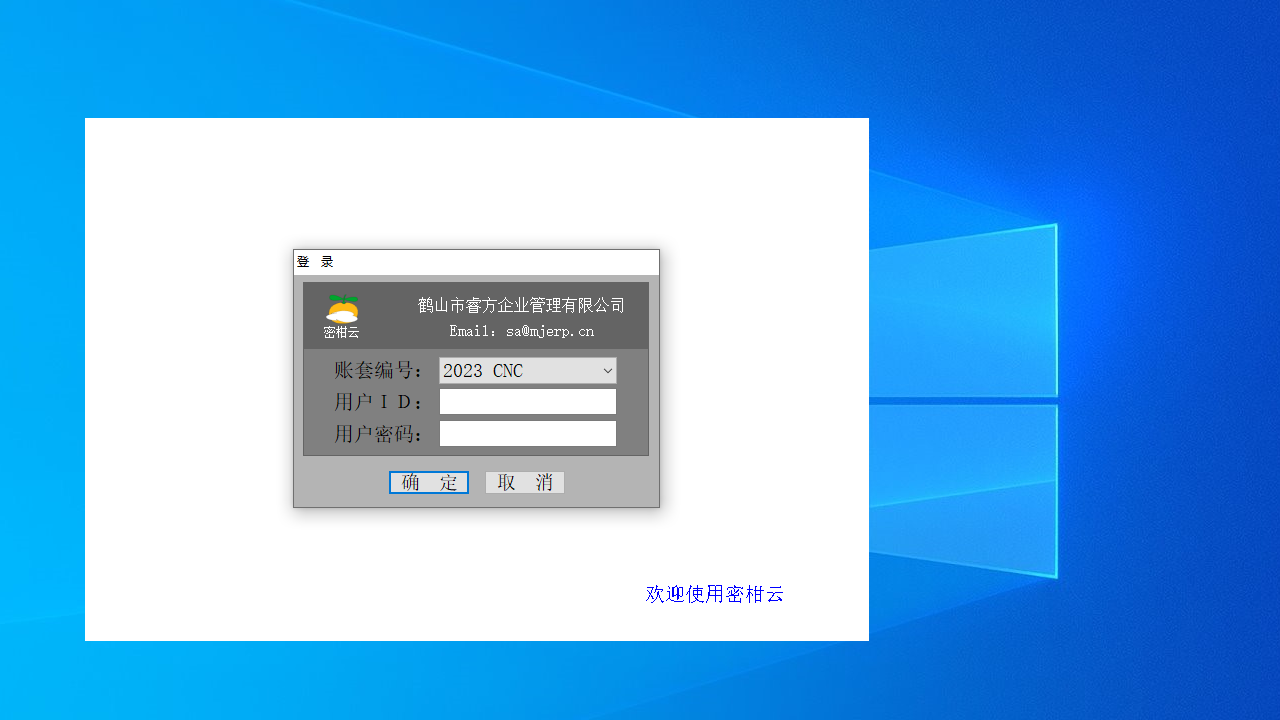Click the 用户密码 label text
This screenshot has width=1280, height=720.
point(377,433)
